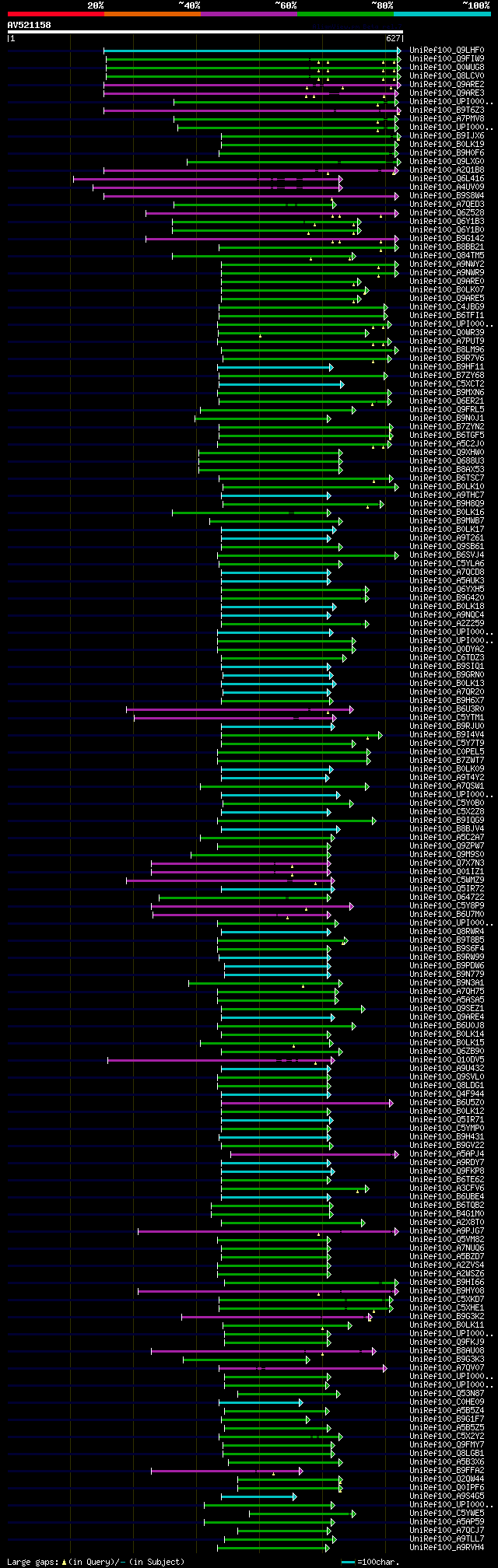Viewport: 498px width, 1568px height.
Task: Open hit UniRef100_Q0WUG8
Action: click(447, 68)
